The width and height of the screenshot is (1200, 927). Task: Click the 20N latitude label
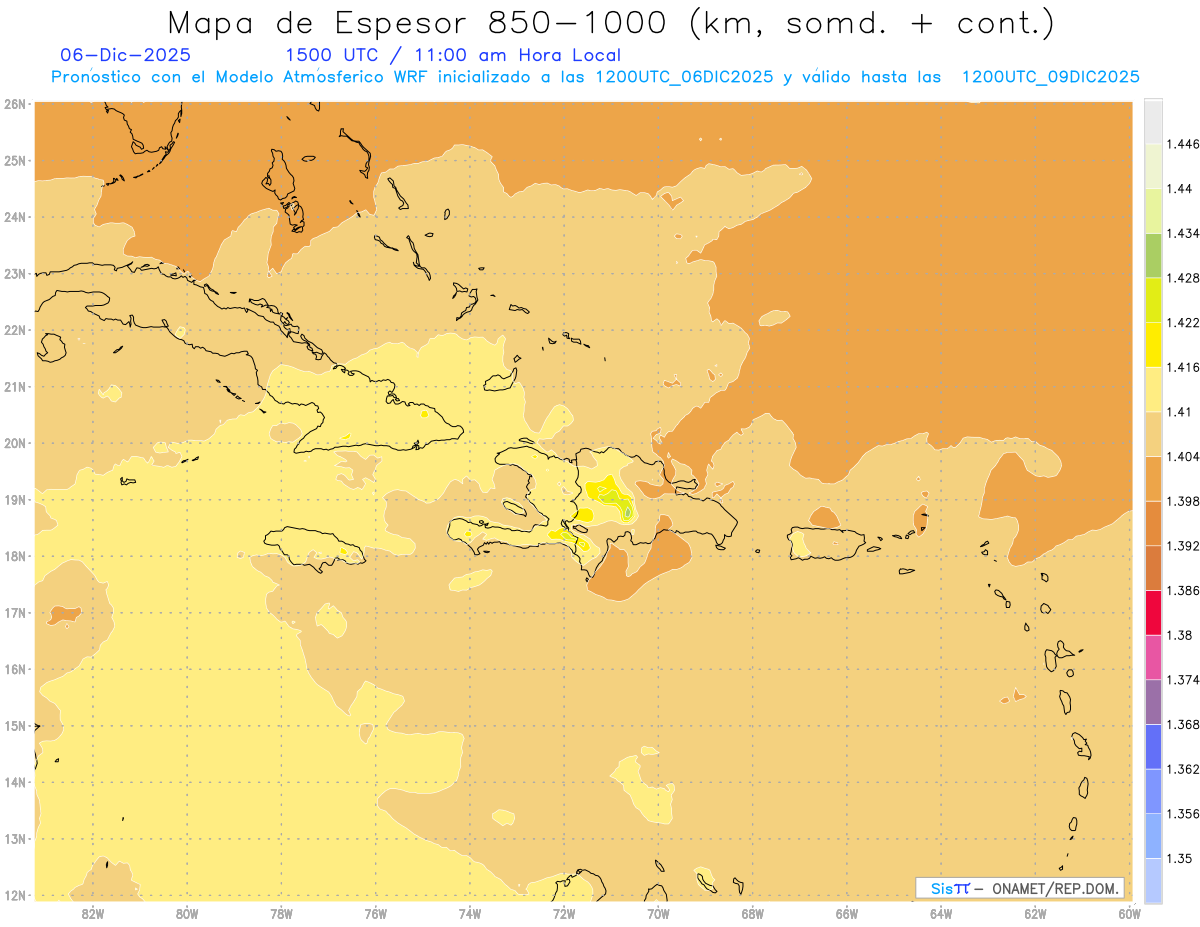(15, 443)
